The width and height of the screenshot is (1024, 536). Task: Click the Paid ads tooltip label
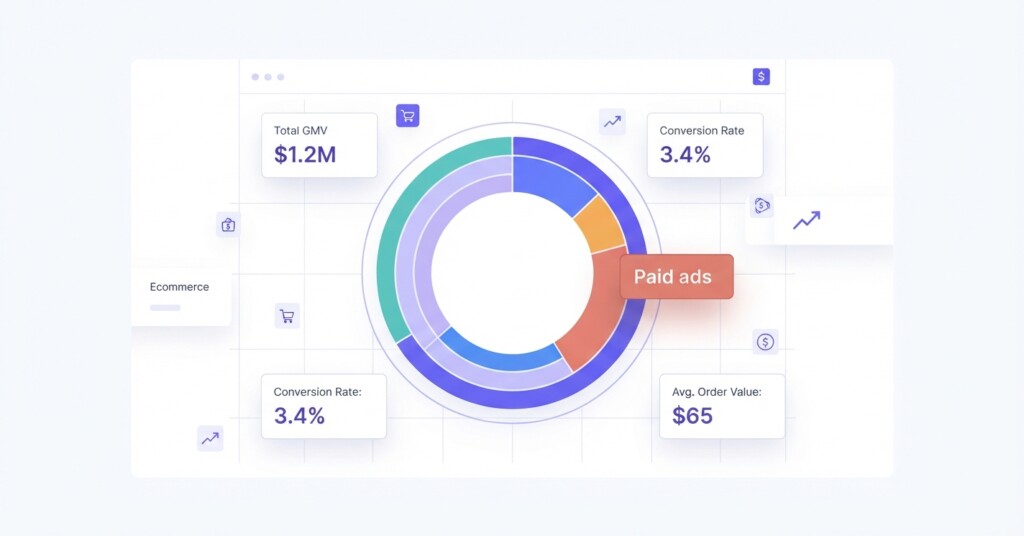coord(677,277)
